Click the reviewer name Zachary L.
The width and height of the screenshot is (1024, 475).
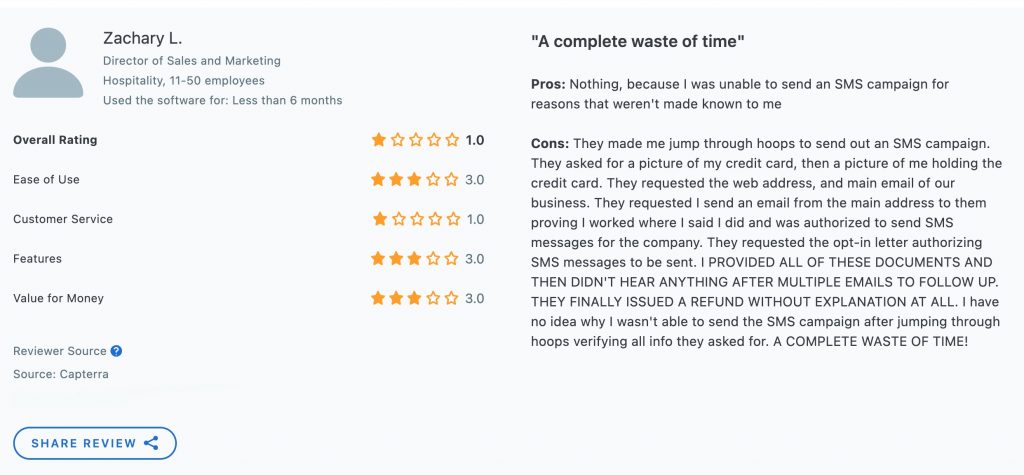point(142,39)
